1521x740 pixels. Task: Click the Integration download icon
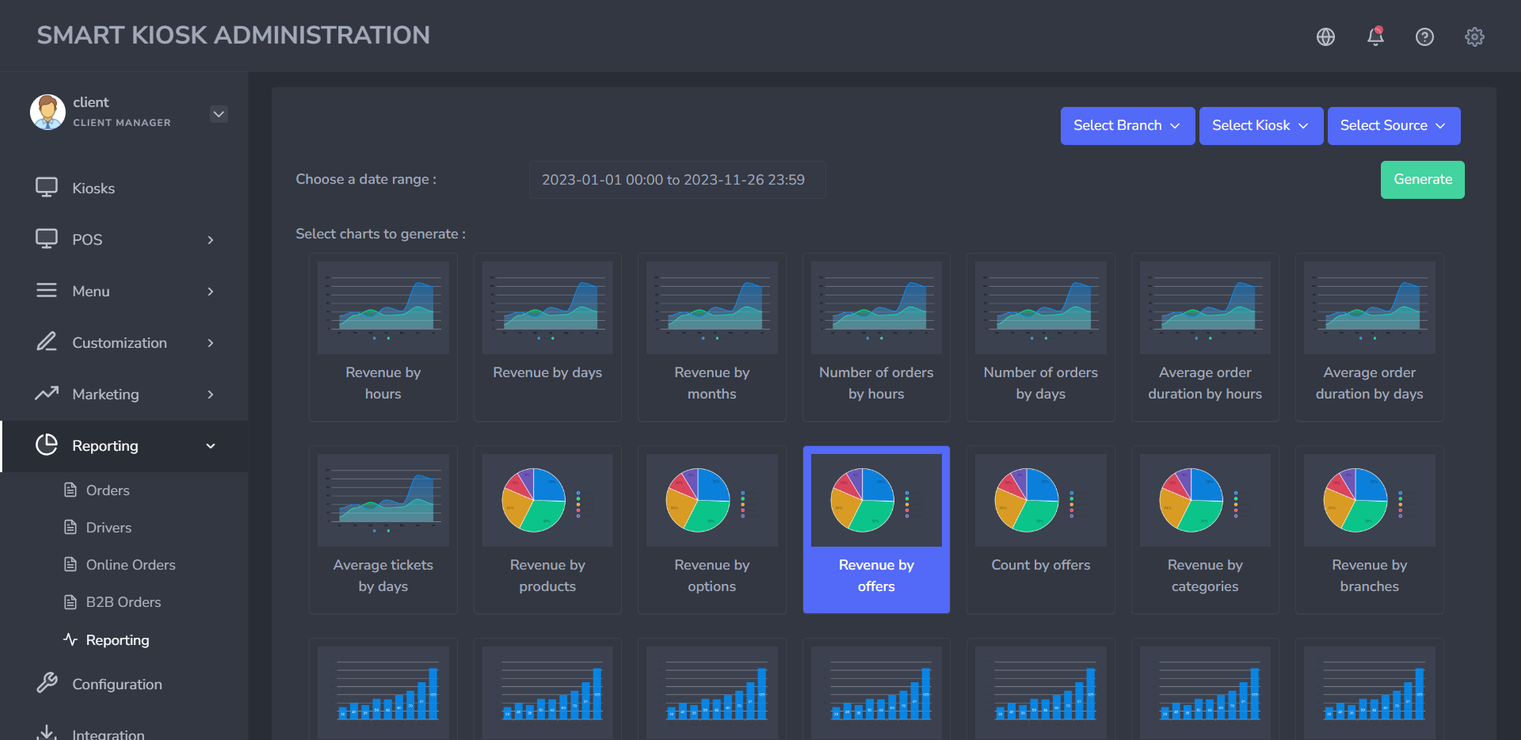coord(46,733)
